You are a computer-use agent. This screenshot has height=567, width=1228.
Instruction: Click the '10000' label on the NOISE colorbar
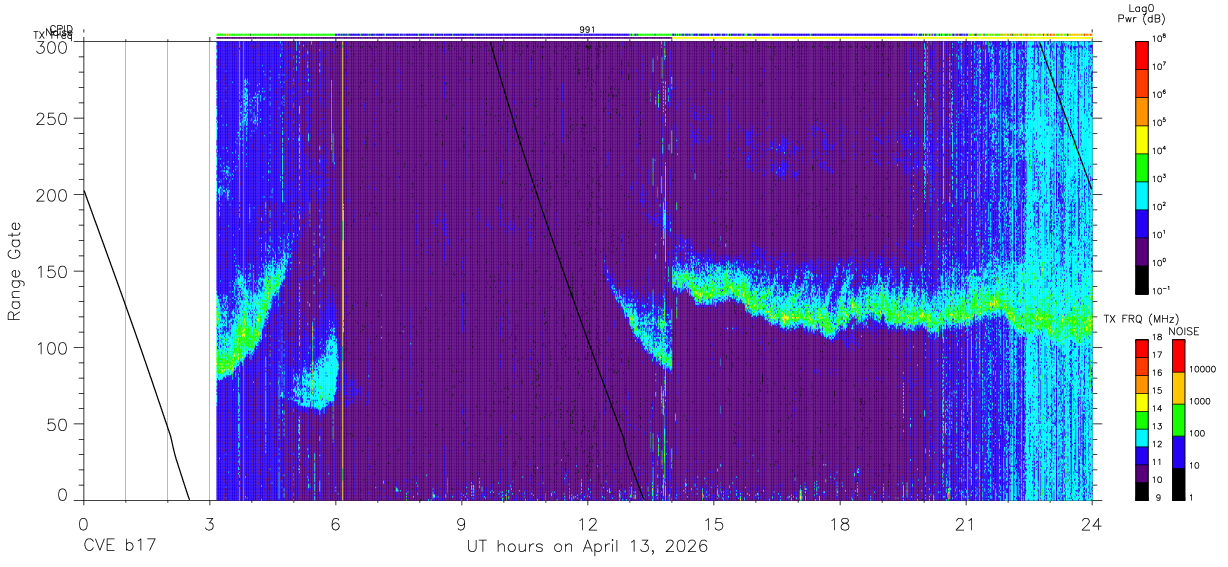point(1203,369)
